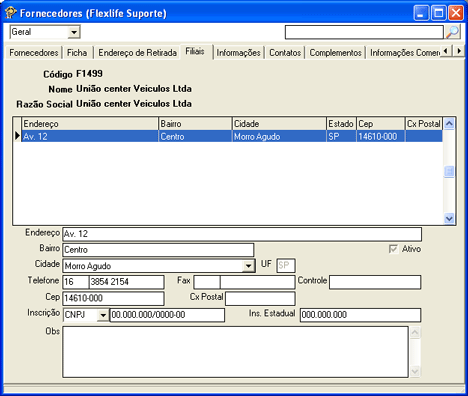
Task: Click Obs scrollbar up arrow
Action: point(415,332)
